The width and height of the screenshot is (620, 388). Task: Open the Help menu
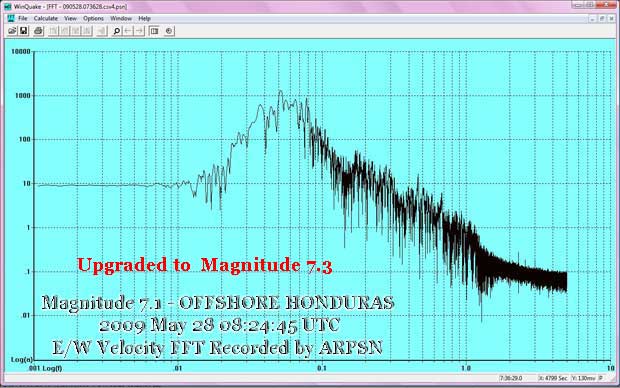(x=144, y=19)
